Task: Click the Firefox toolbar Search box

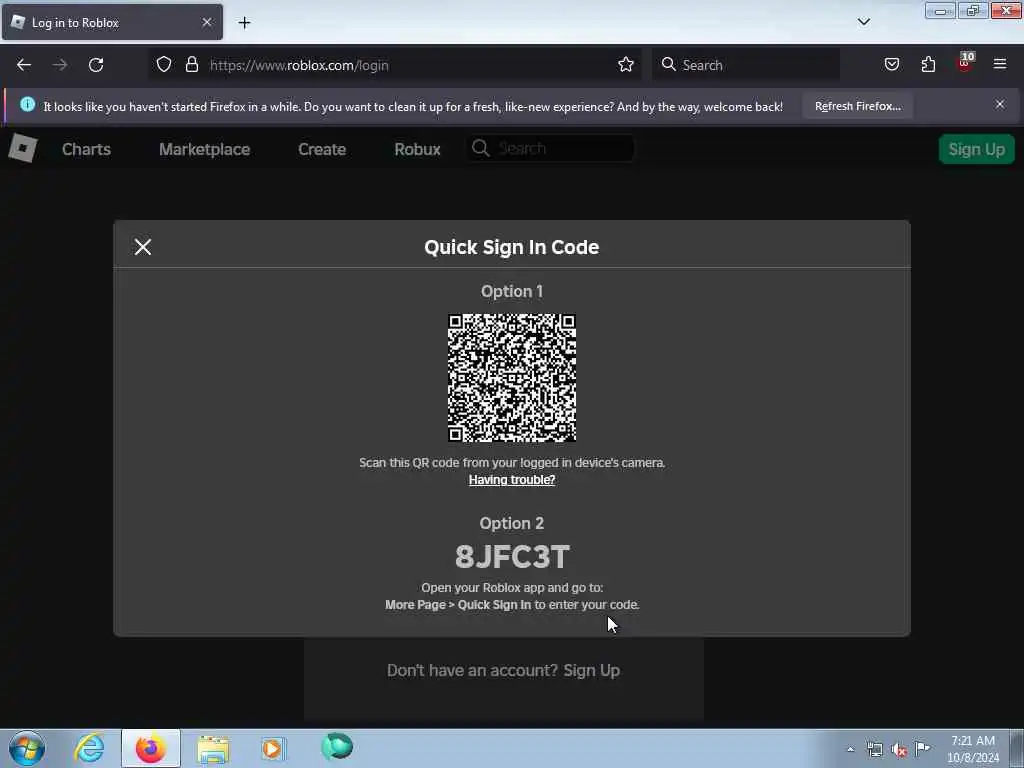Action: [x=746, y=65]
